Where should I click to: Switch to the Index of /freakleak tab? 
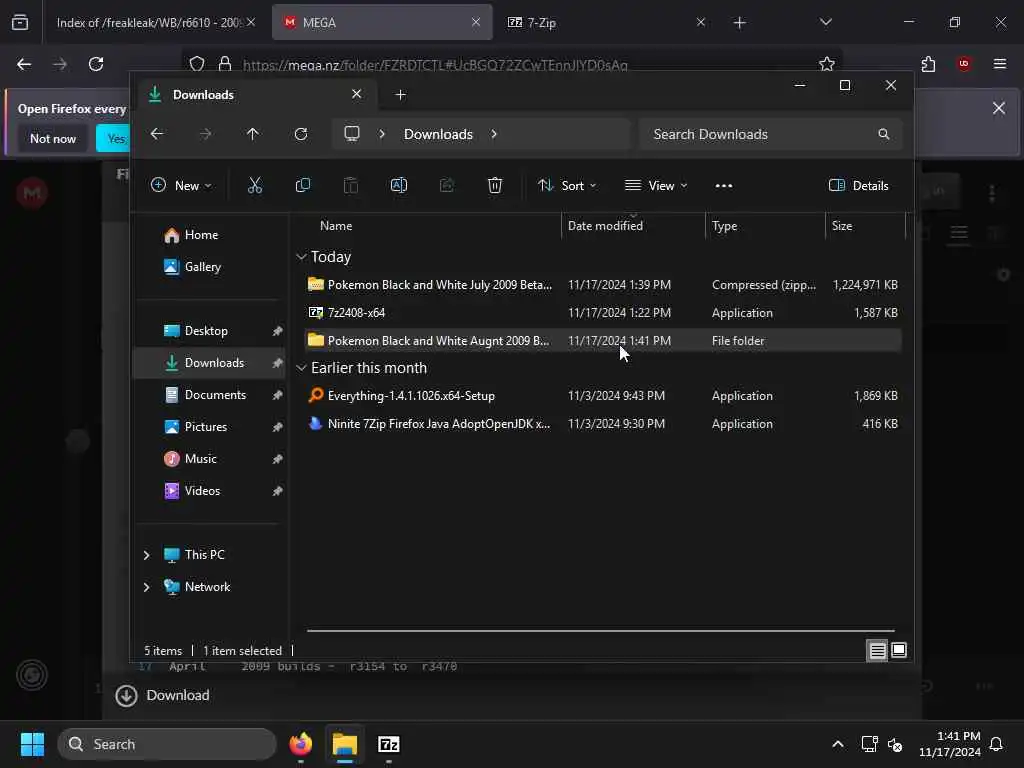156,22
